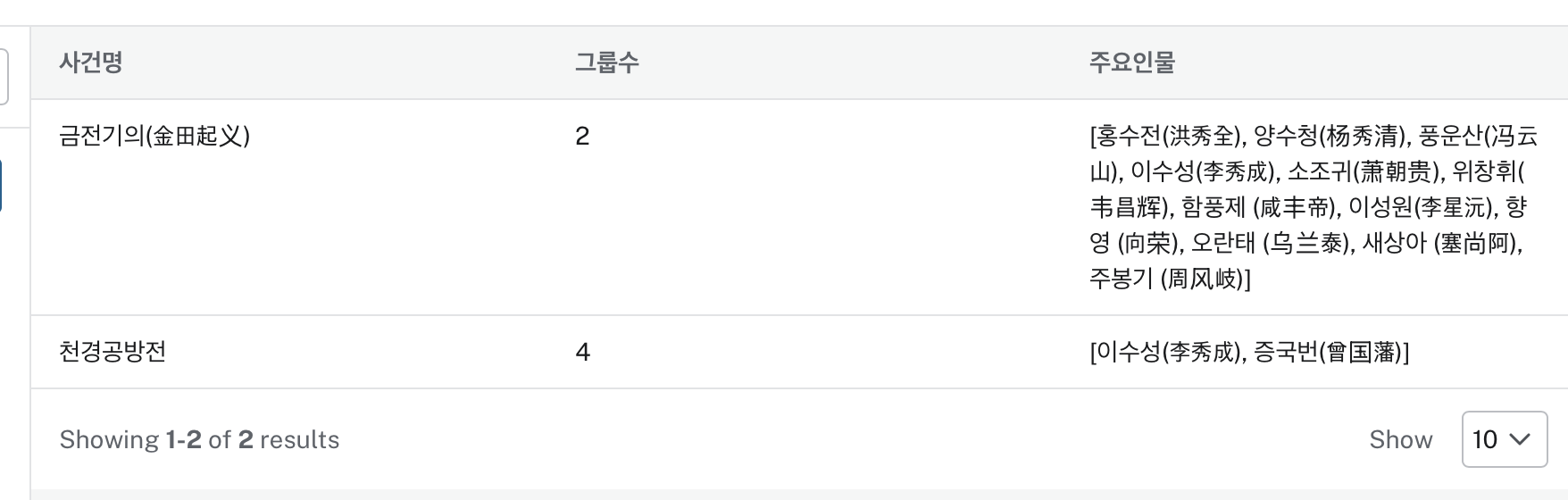Screen dimensions: 1568x500
Task: Click the name 함풍제 (咸丰帝)
Action: (x=1259, y=208)
